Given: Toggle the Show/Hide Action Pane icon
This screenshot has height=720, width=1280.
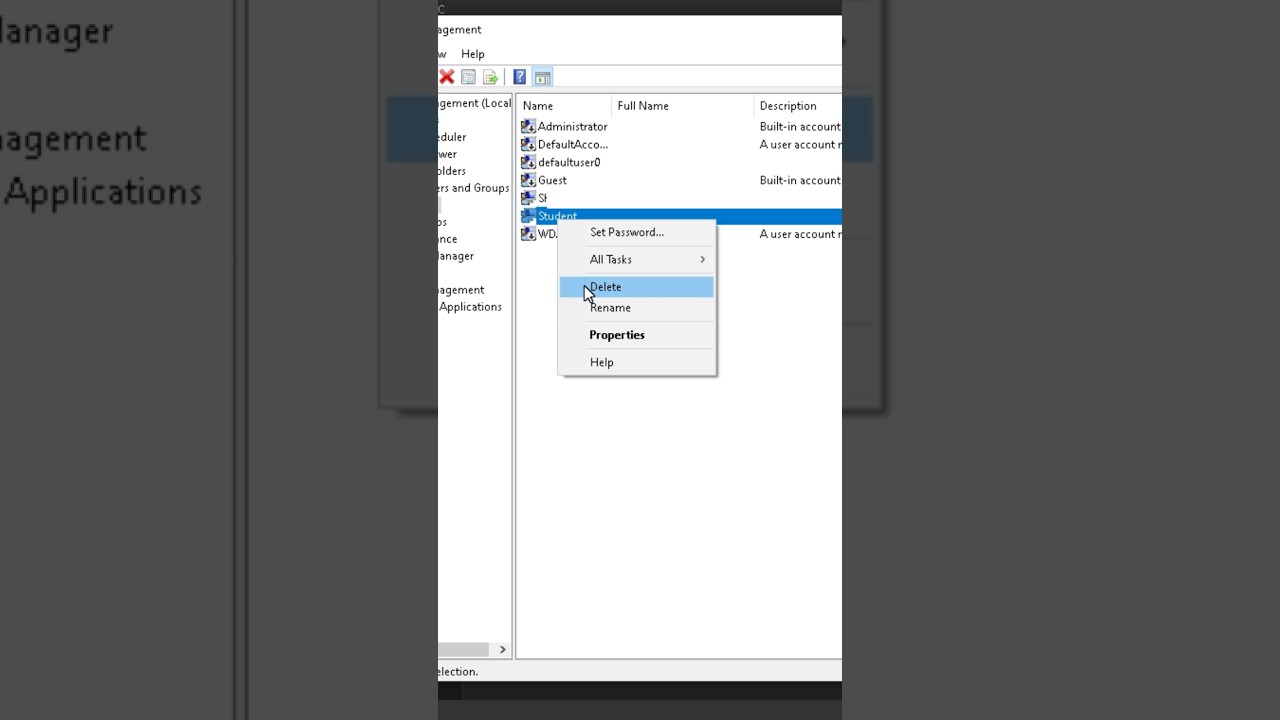Looking at the screenshot, I should click(x=542, y=77).
